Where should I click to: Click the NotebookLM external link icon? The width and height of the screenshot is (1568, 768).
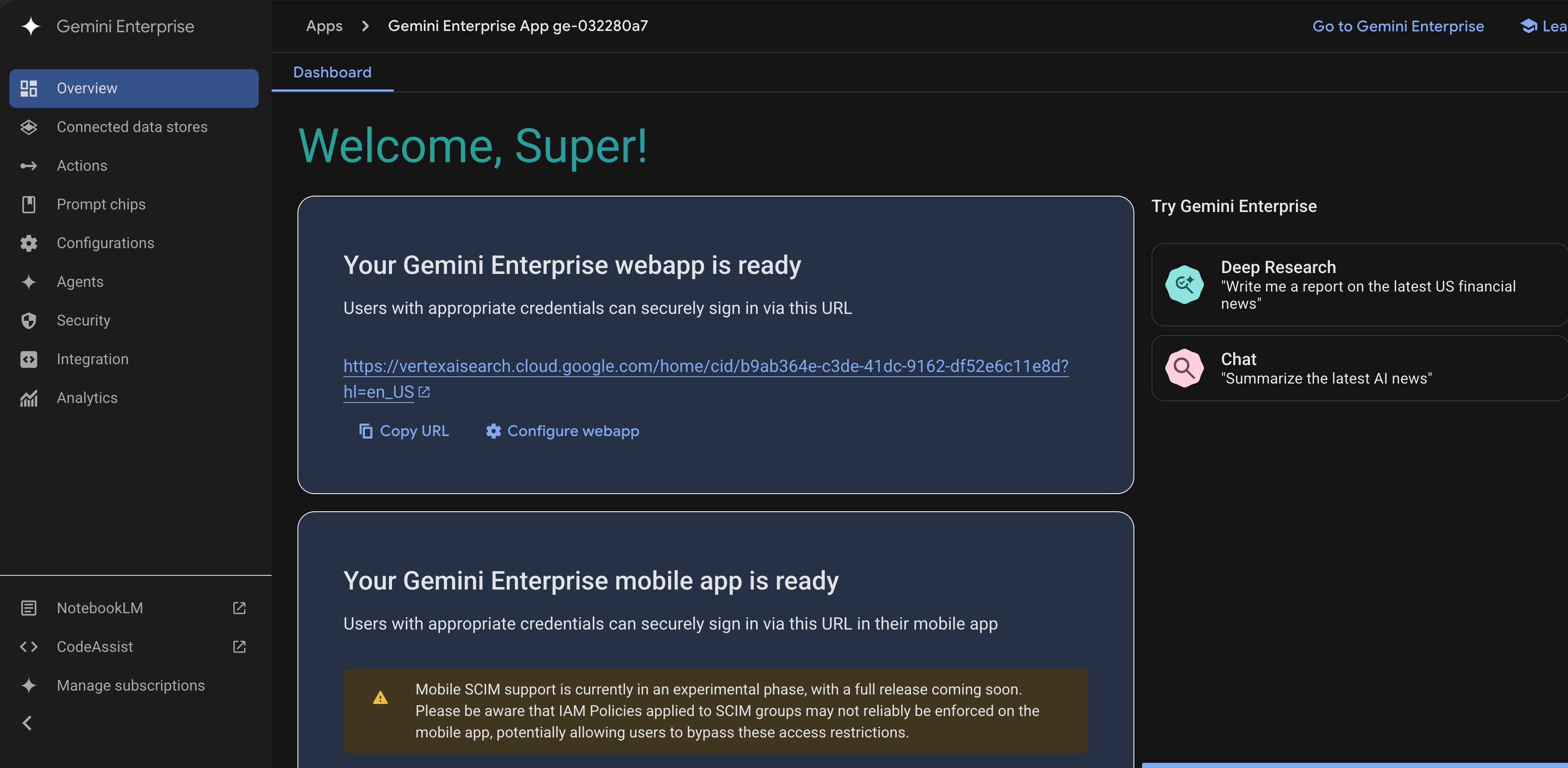coord(239,608)
